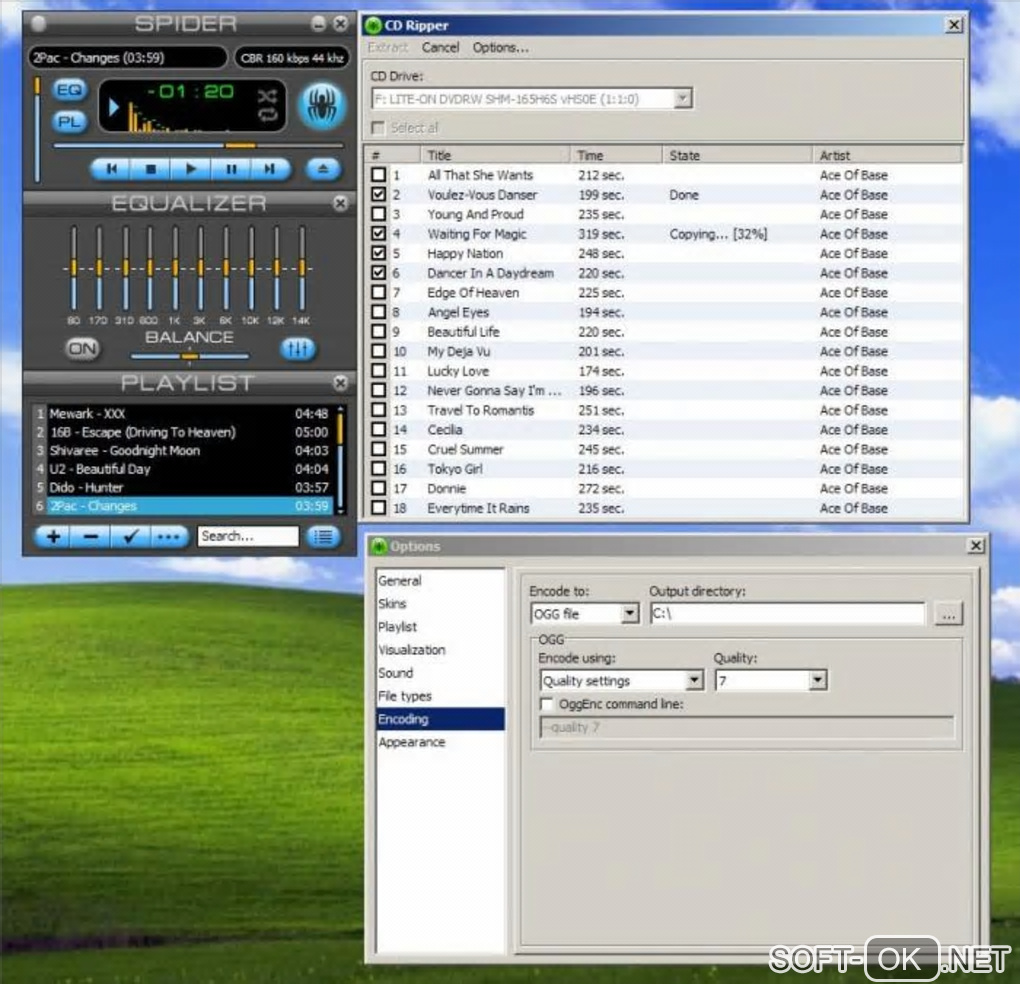Open equalizer presets button
The width and height of the screenshot is (1020, 984).
pyautogui.click(x=298, y=349)
